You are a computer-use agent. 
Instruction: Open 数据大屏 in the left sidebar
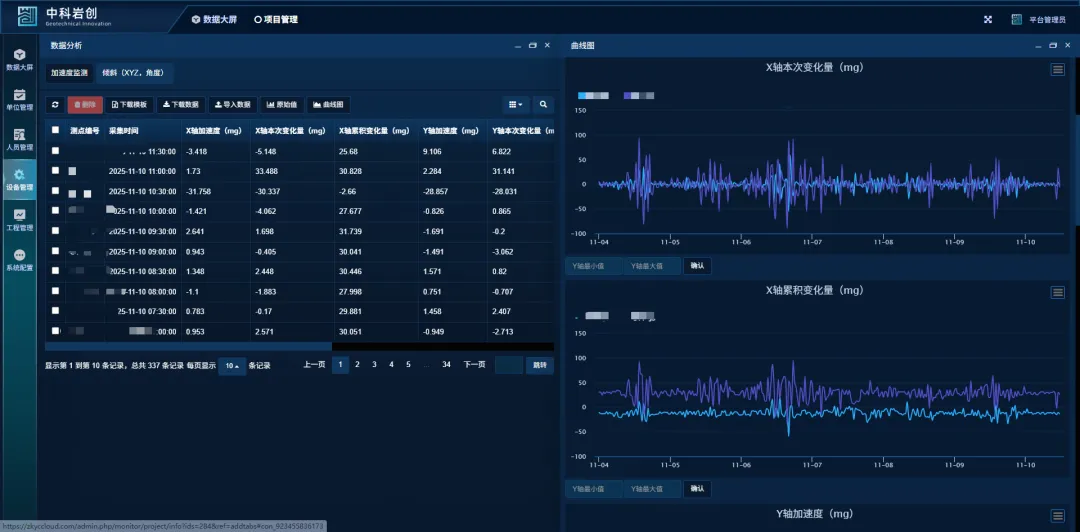[19, 60]
